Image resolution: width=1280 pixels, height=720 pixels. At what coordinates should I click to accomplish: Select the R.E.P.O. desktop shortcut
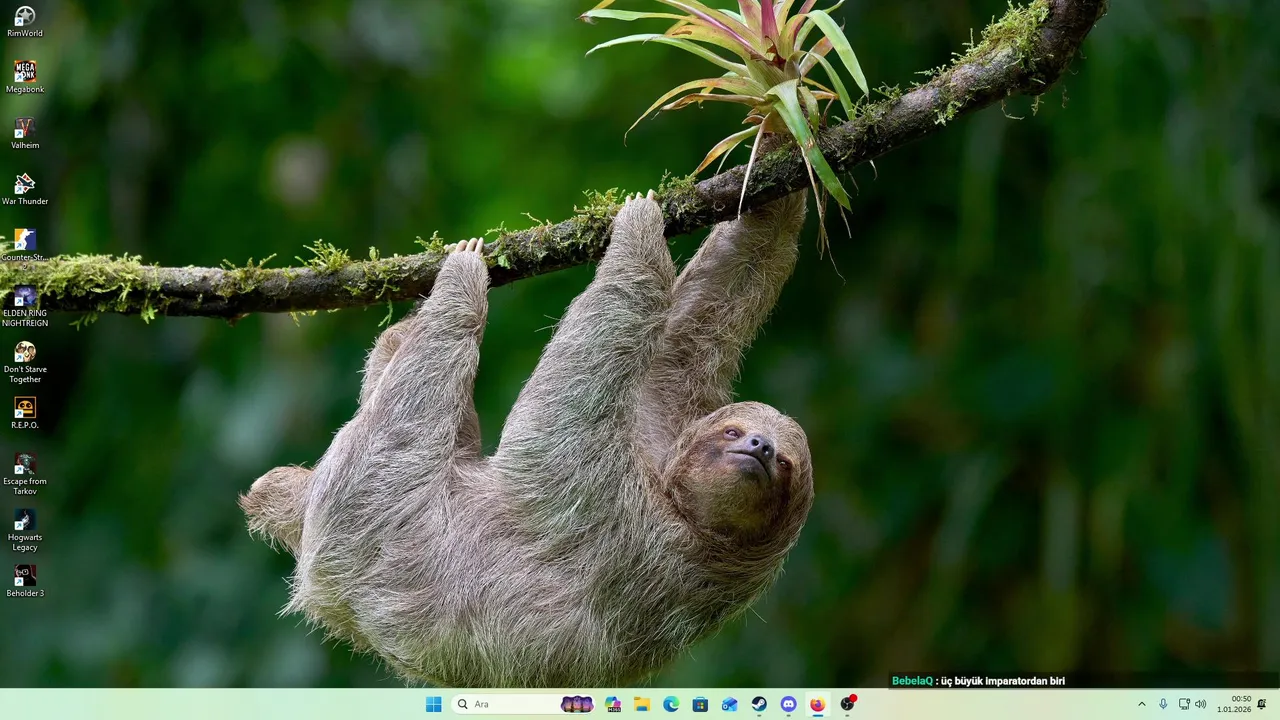coord(25,413)
